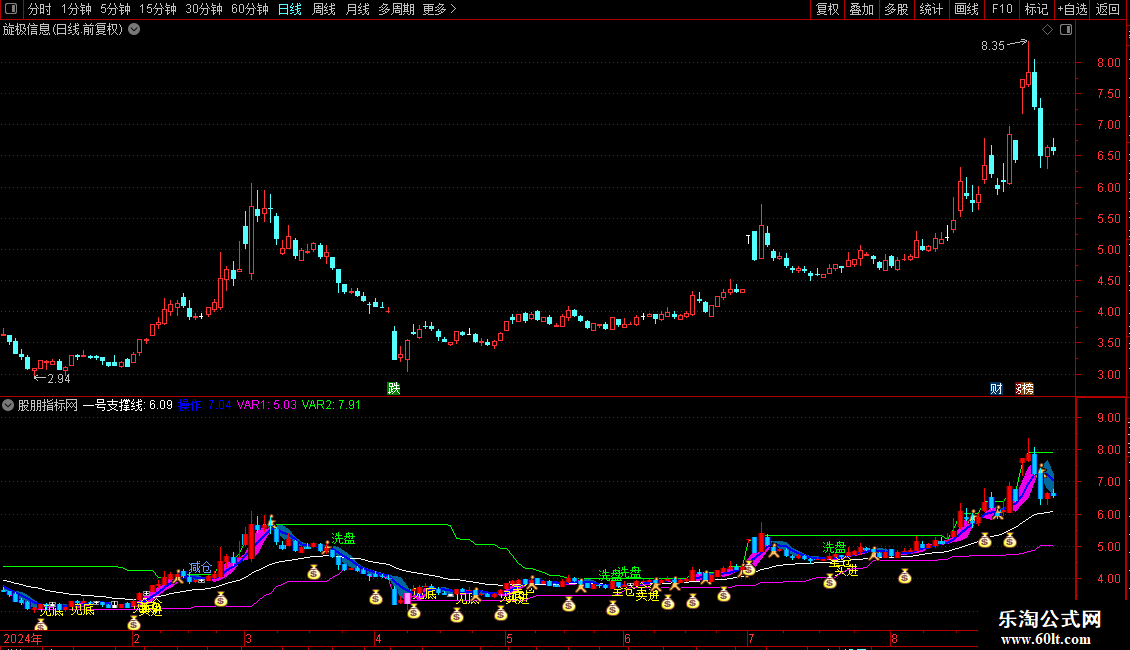The height and width of the screenshot is (650, 1130).
Task: Switch to 5分钟 period
Action: (x=115, y=9)
